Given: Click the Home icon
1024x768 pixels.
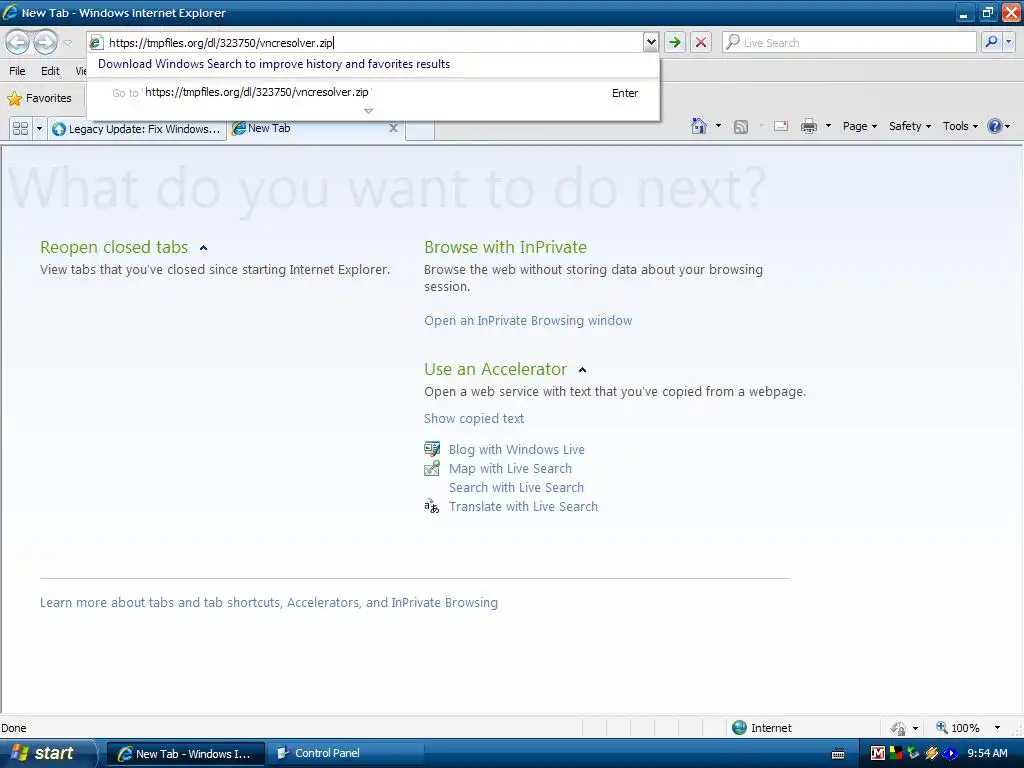Looking at the screenshot, I should [x=699, y=126].
